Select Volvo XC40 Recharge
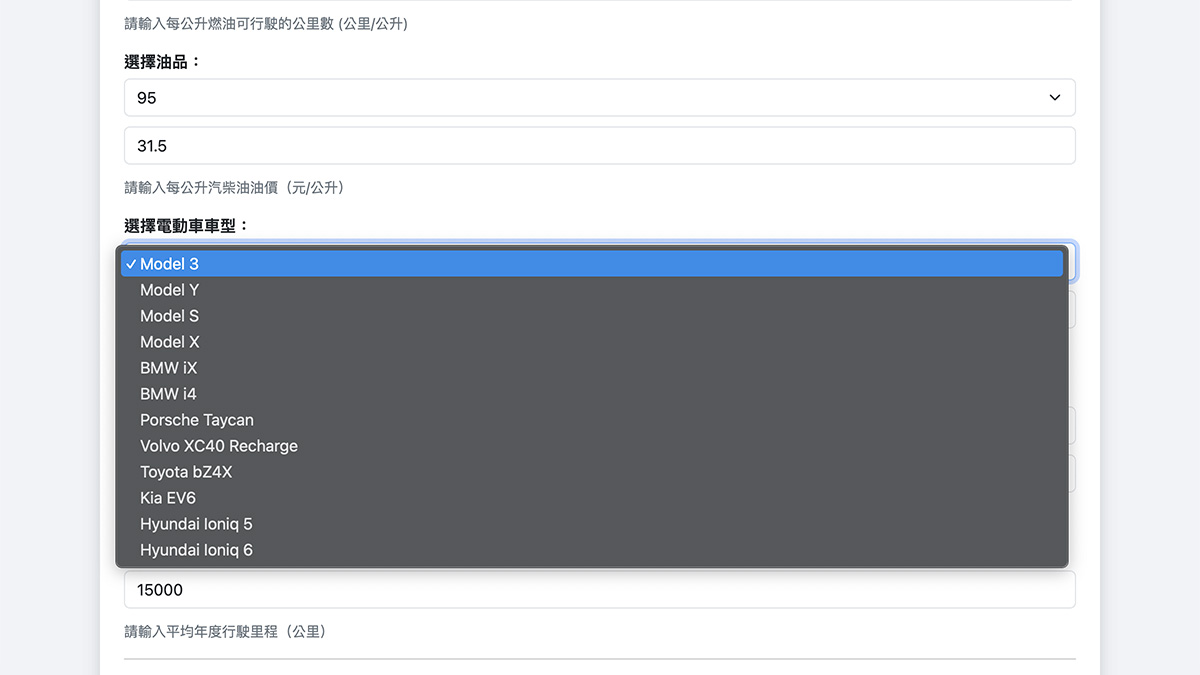The height and width of the screenshot is (675, 1200). coord(592,446)
